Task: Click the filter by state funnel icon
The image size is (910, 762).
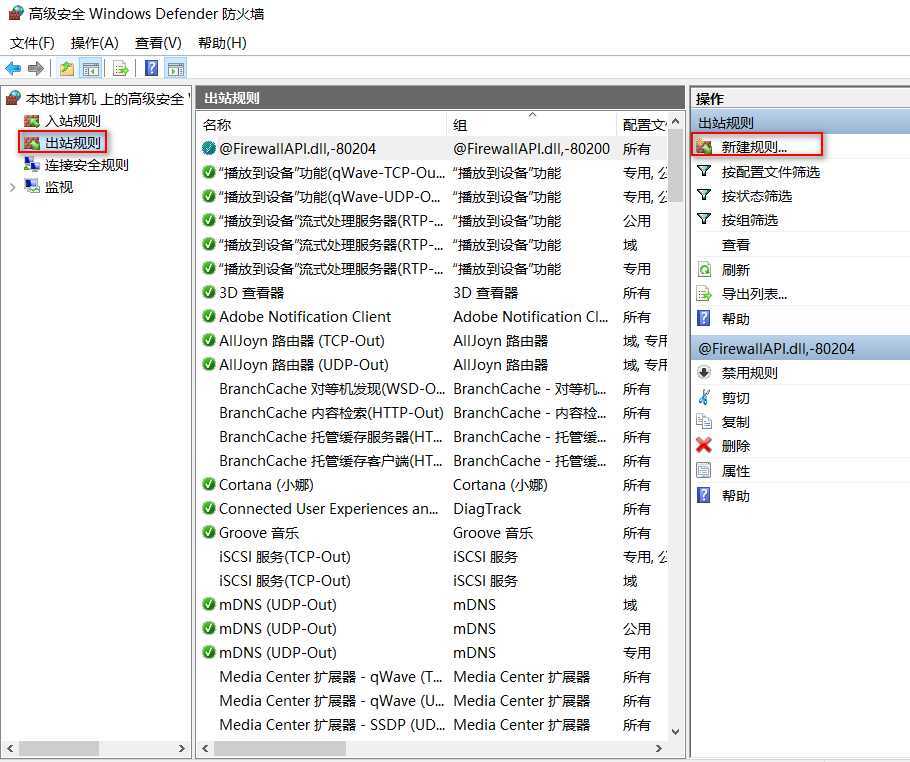Action: (704, 196)
